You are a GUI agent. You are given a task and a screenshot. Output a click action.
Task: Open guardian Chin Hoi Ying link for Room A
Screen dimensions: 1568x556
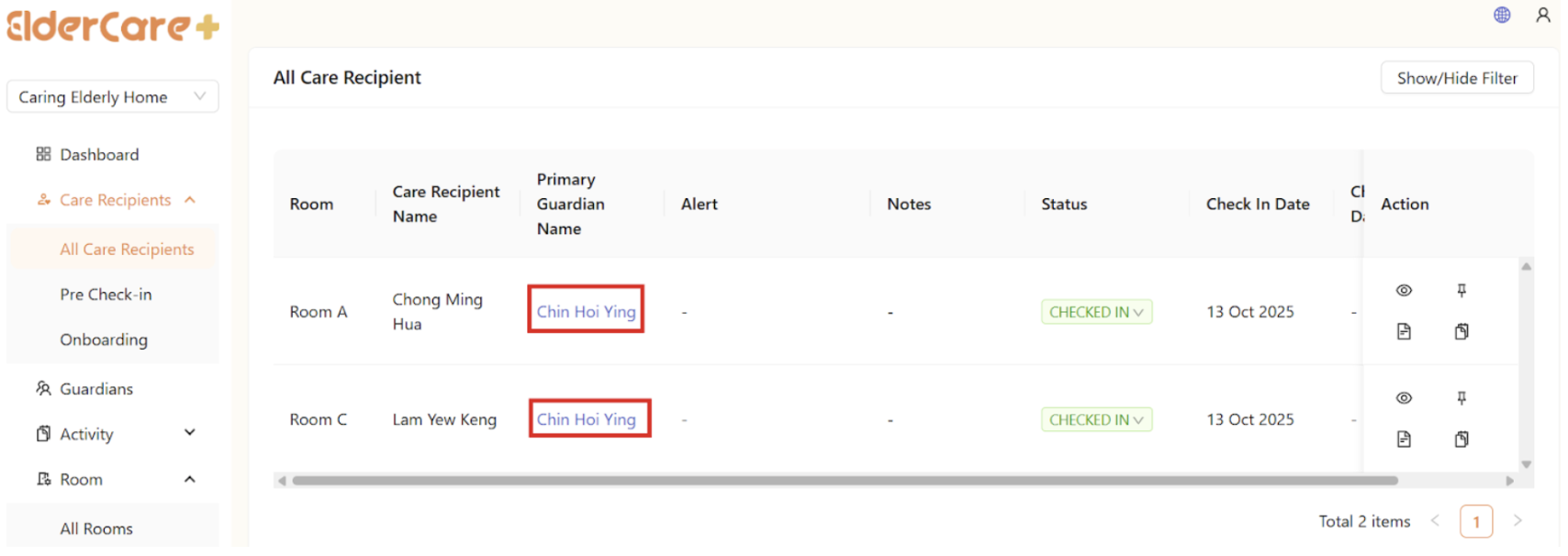point(586,312)
